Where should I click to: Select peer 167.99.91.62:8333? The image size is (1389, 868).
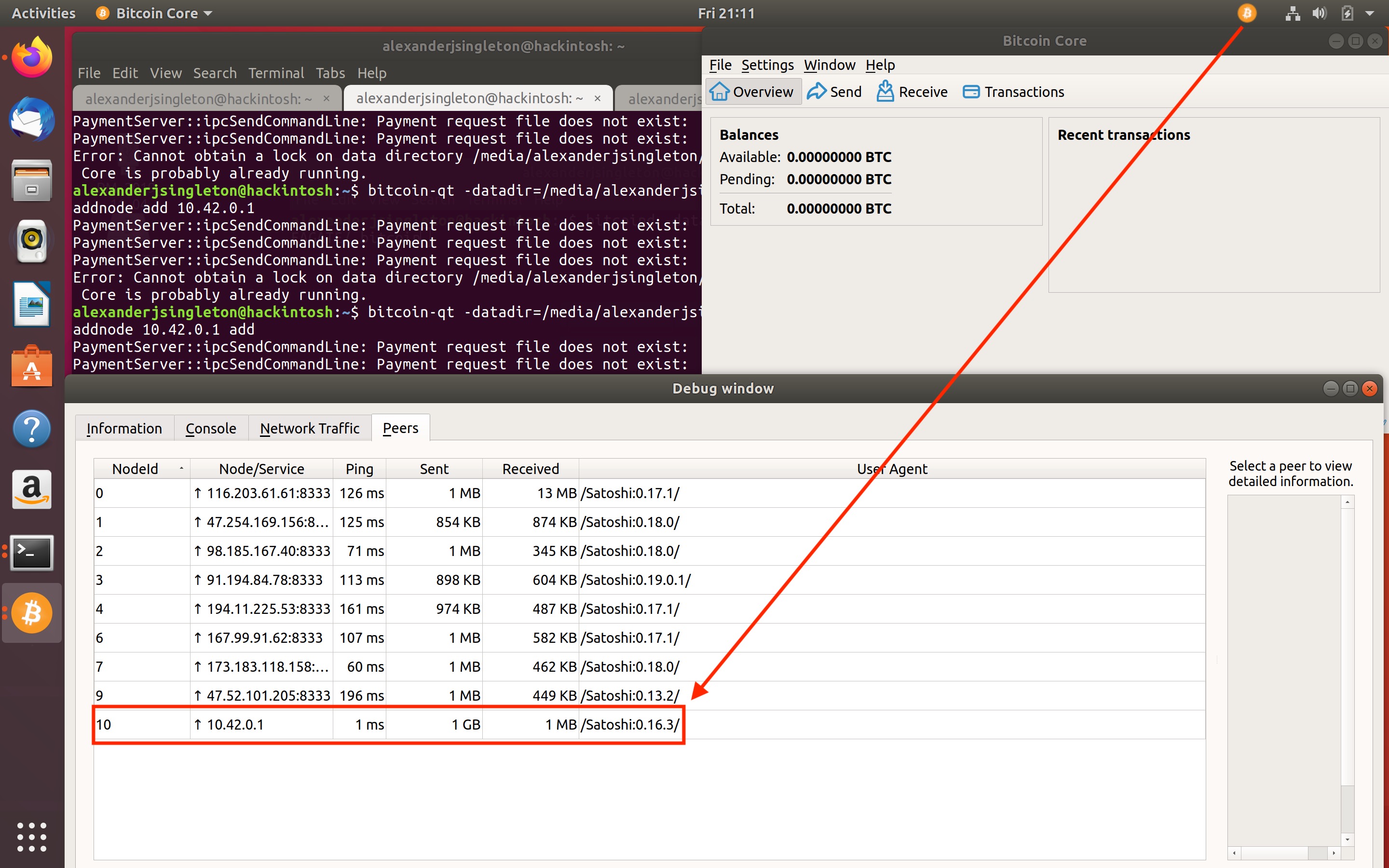tap(650, 638)
